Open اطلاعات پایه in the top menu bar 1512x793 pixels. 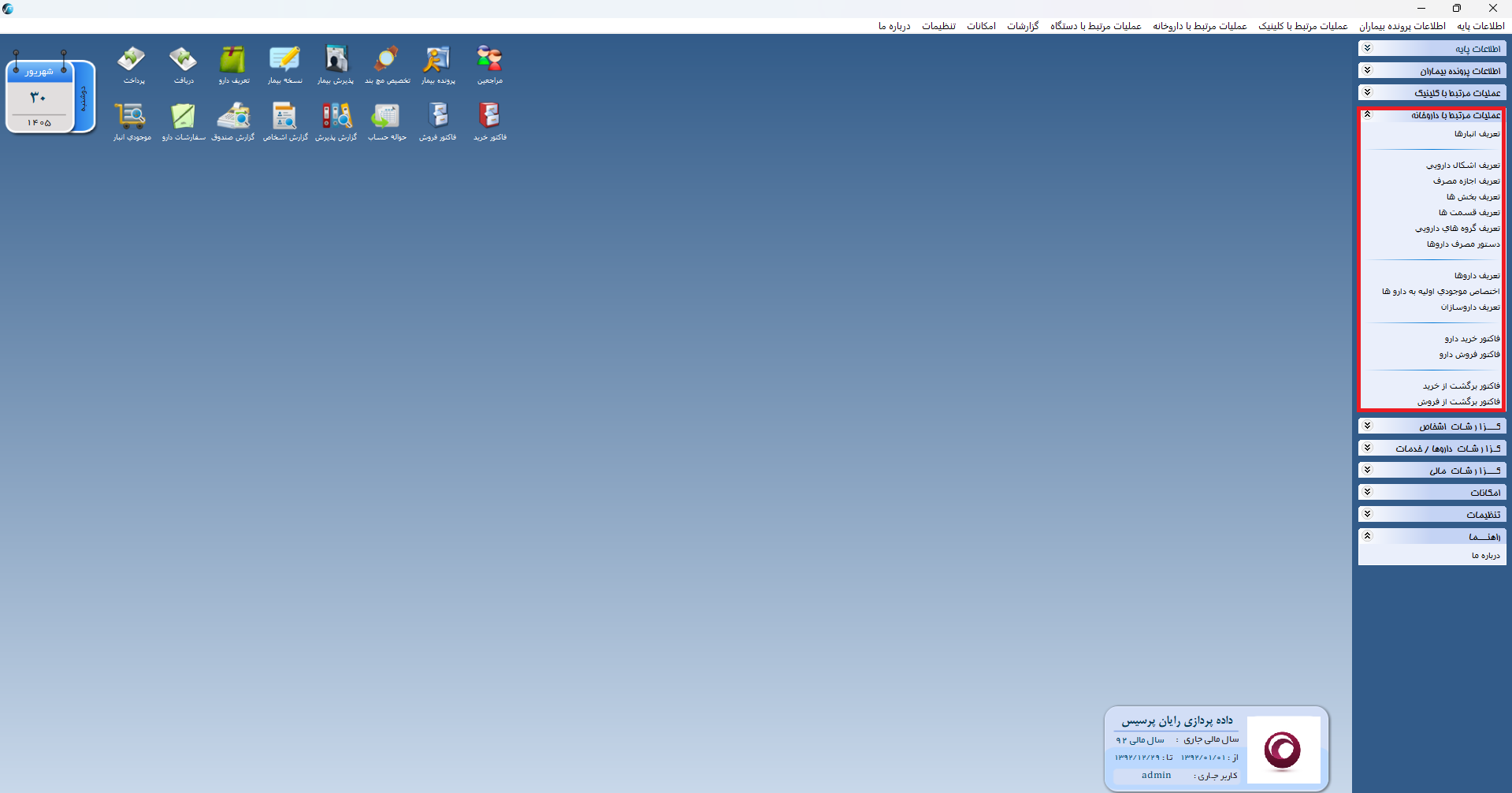click(1480, 26)
